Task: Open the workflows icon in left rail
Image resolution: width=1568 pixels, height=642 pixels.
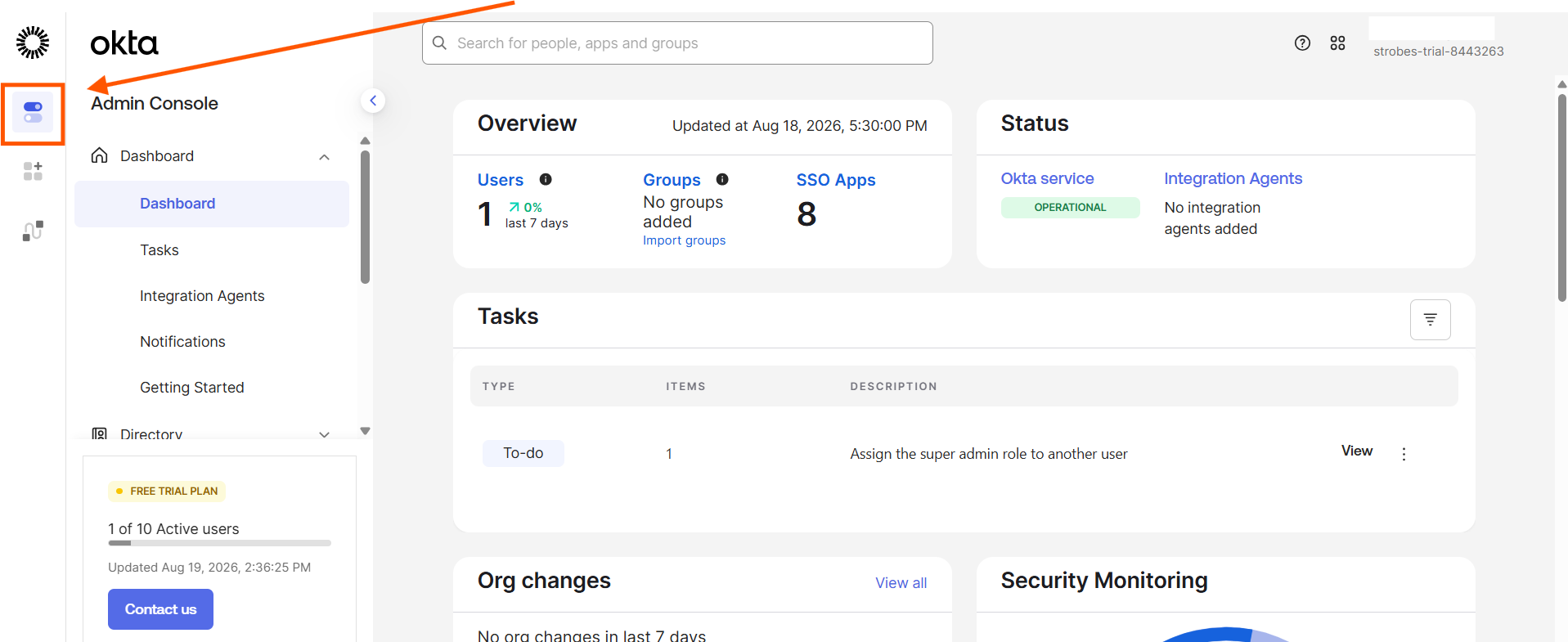Action: 33,231
